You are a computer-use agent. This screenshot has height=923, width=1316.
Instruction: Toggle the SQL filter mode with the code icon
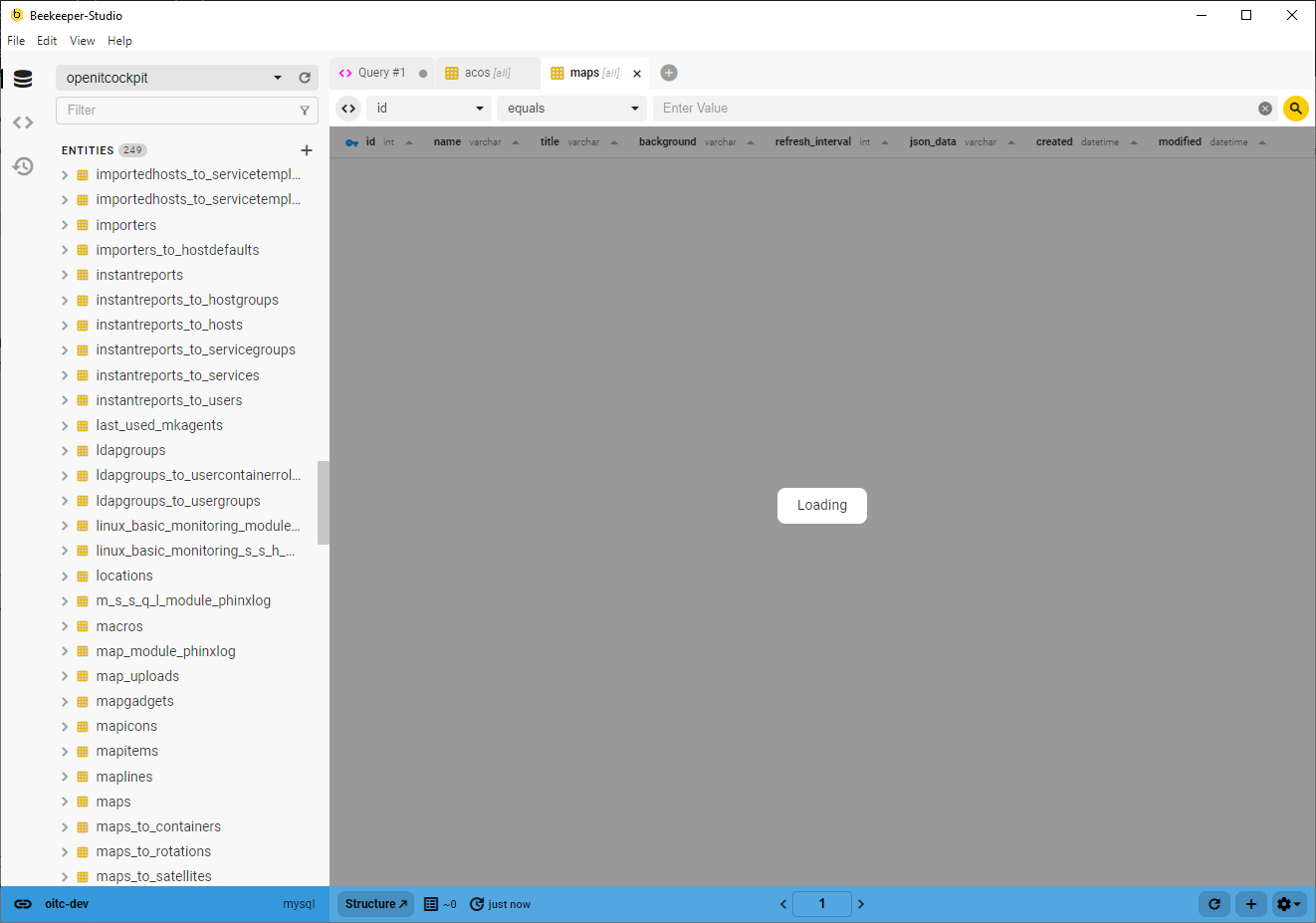click(347, 108)
